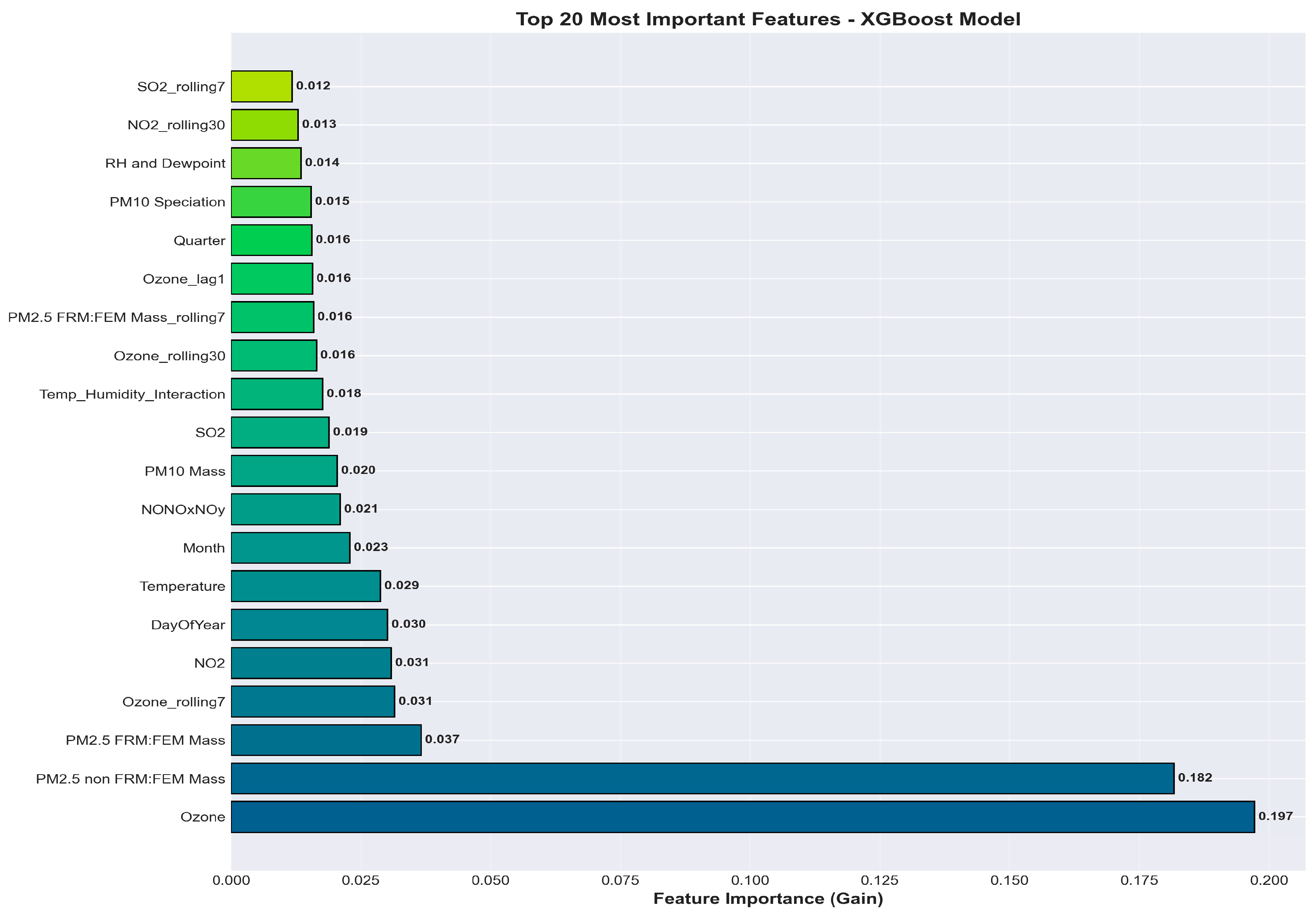Select the NONOxNOy bar
Screen dimensions: 1316x918
point(285,509)
